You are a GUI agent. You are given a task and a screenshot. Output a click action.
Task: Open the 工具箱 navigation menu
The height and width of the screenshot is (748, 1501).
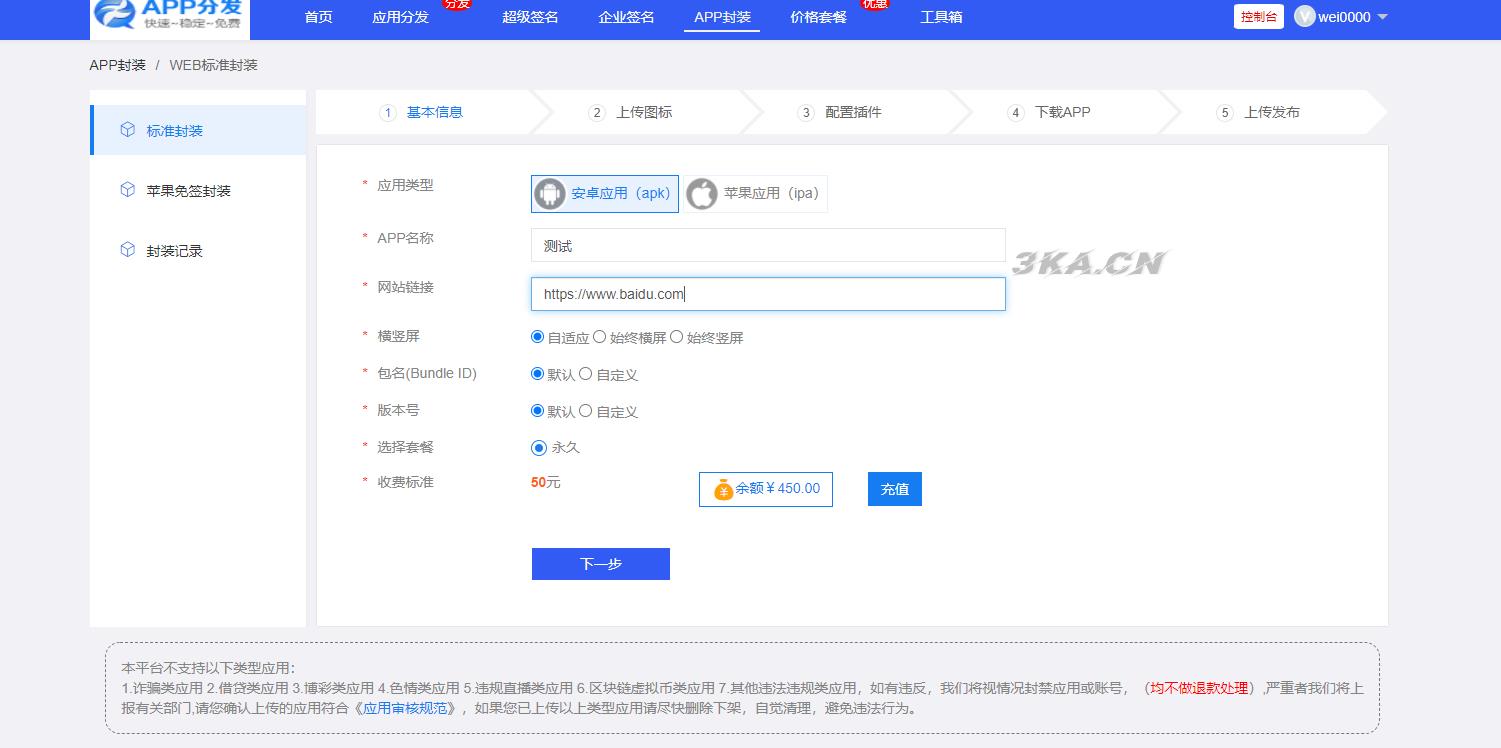[941, 17]
